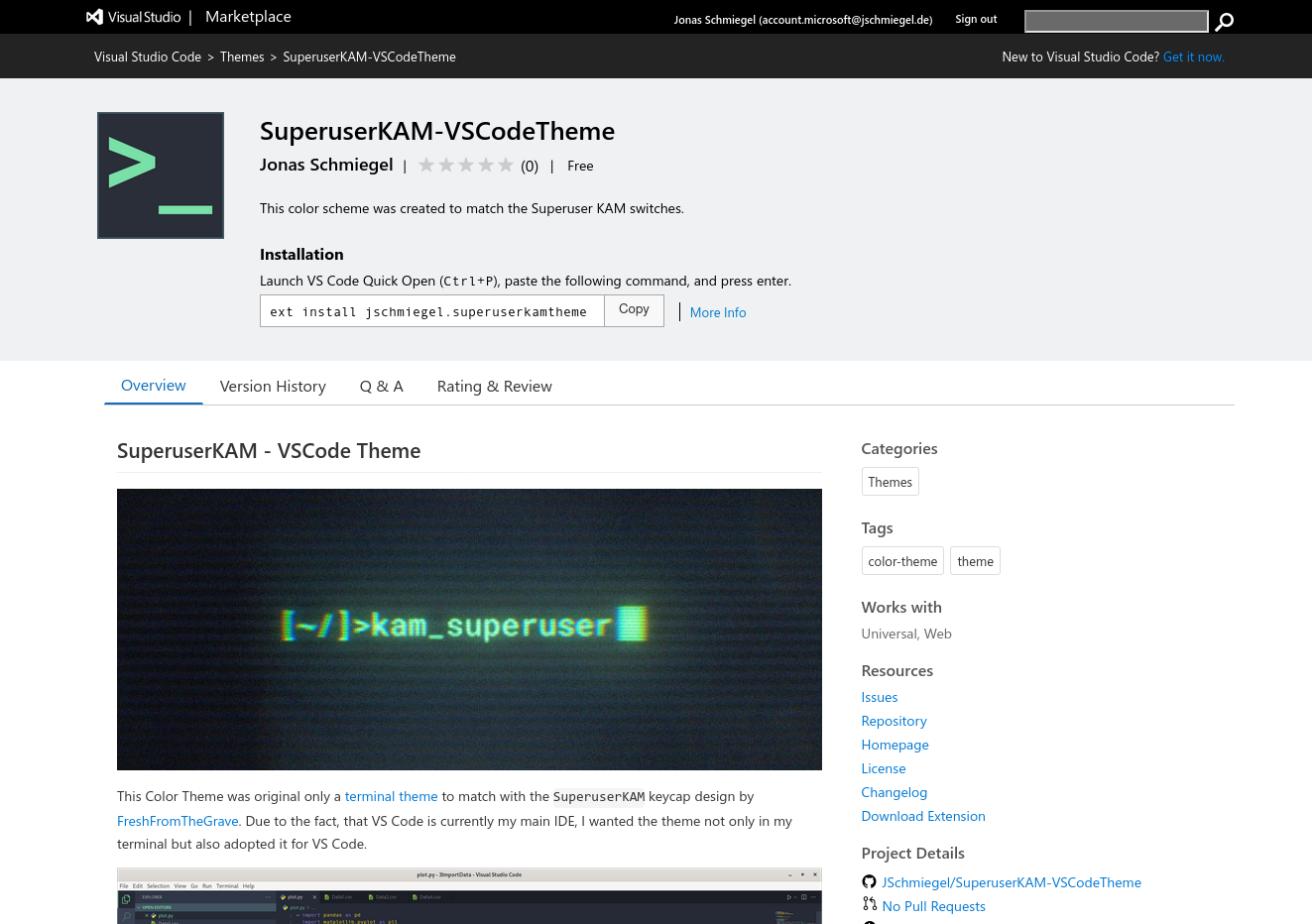Open the More Info link
This screenshot has width=1312, height=924.
coord(718,312)
